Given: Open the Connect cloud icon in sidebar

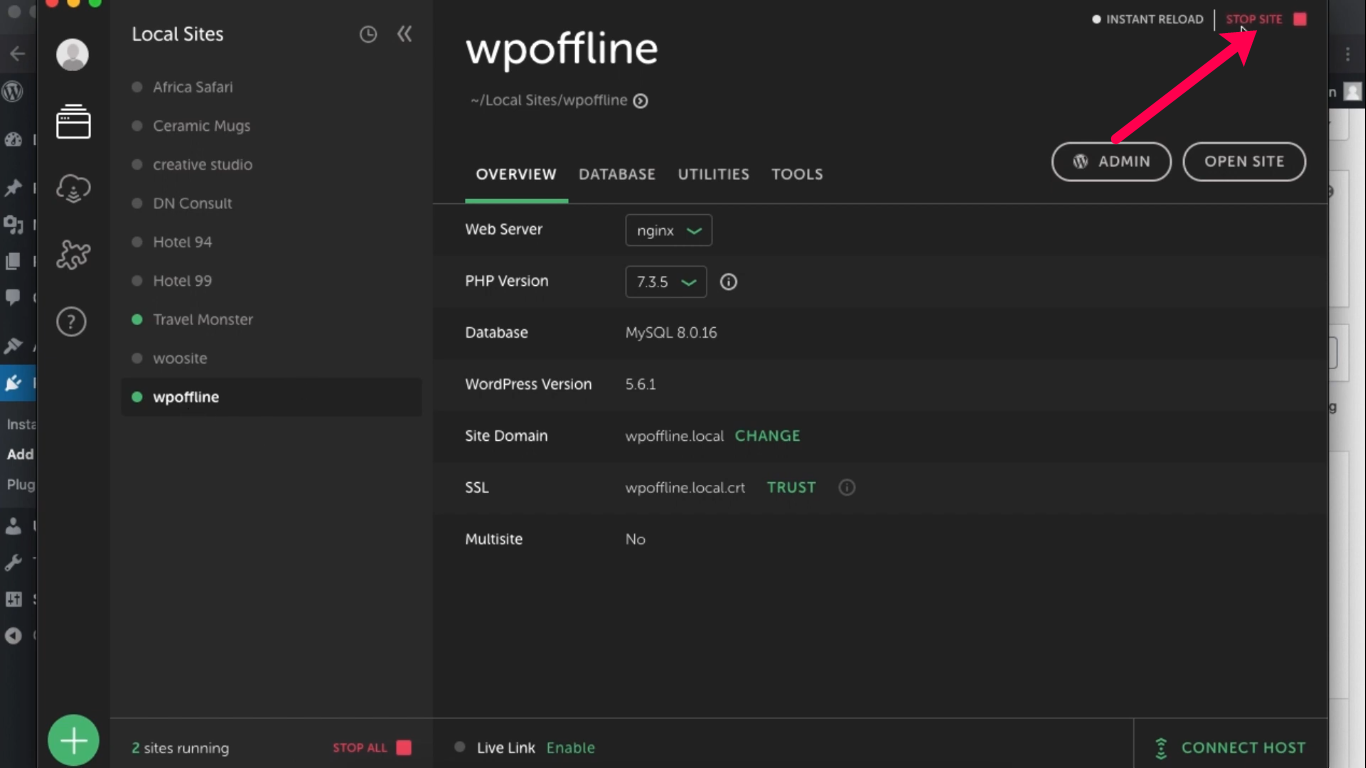Looking at the screenshot, I should tap(73, 188).
